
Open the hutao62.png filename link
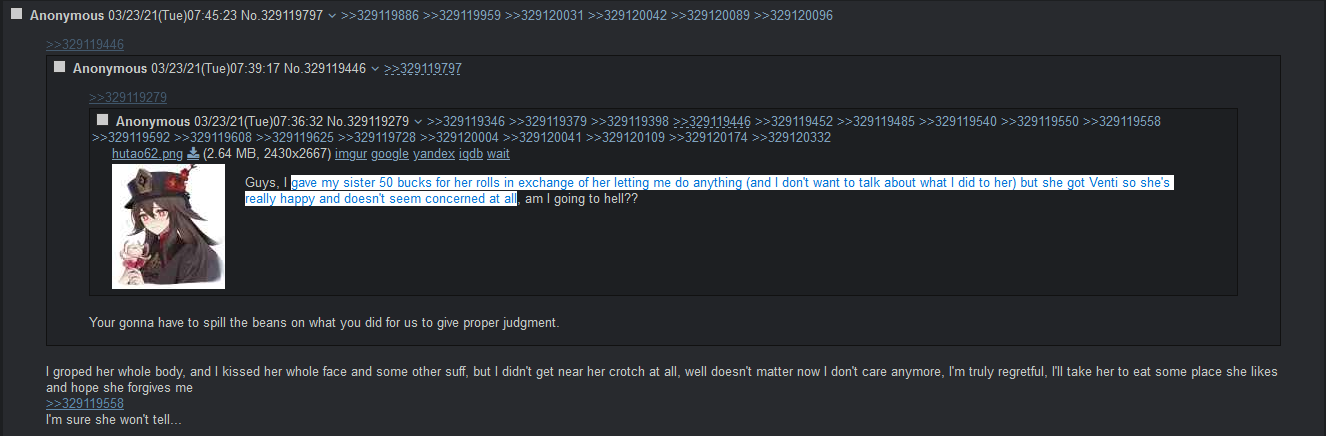point(148,154)
